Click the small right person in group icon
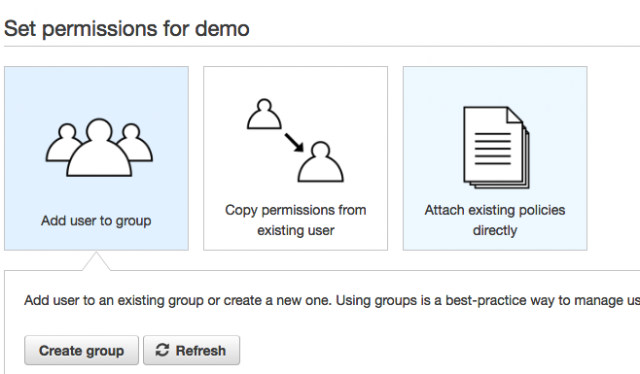The image size is (640, 374). coord(135,142)
